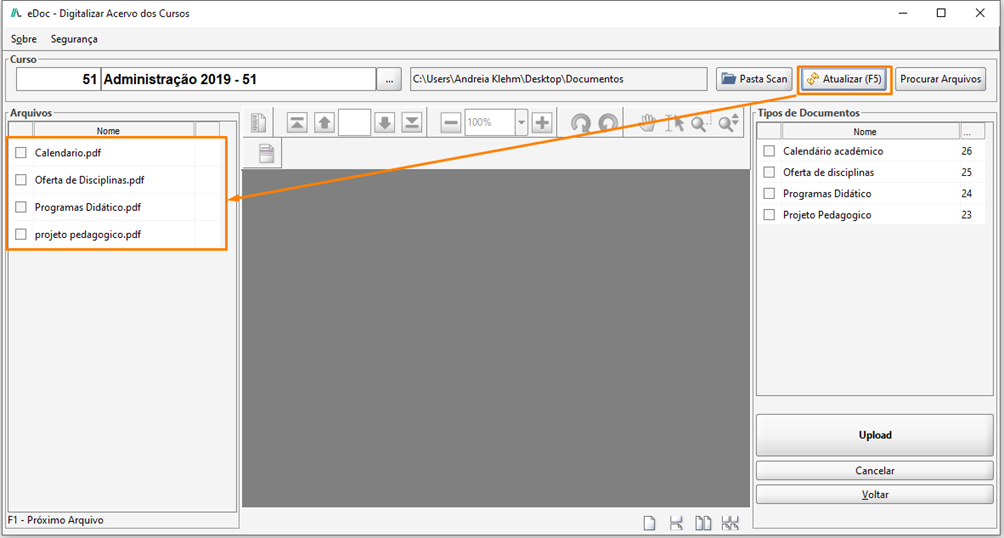
Task: Select the Calendario.pdf file name
Action: coord(68,153)
